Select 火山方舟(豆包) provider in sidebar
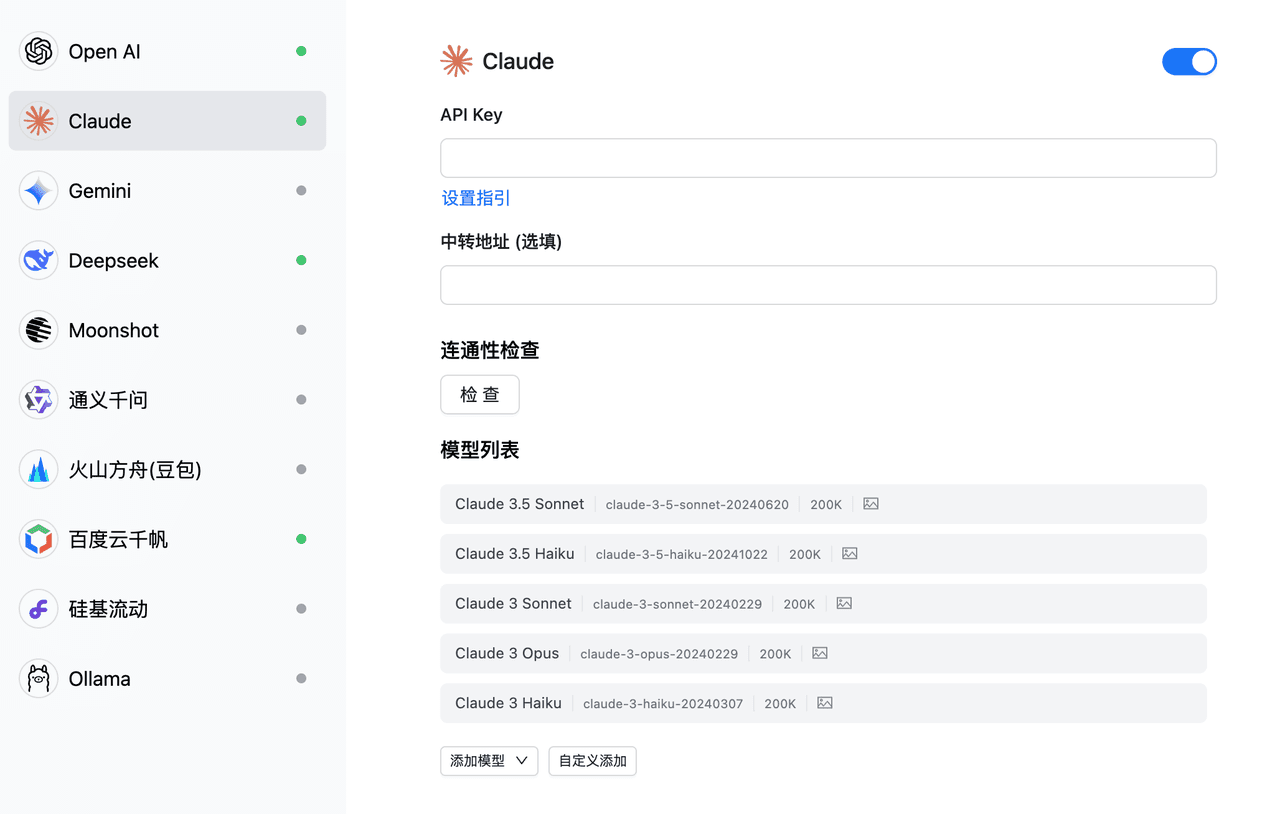The image size is (1280, 814). coord(167,469)
